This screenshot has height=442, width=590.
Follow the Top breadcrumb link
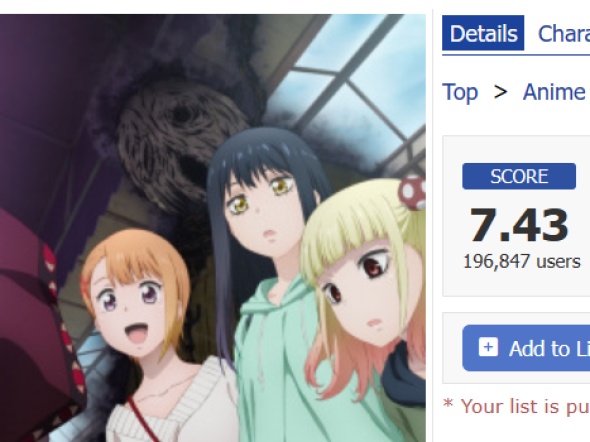(460, 92)
